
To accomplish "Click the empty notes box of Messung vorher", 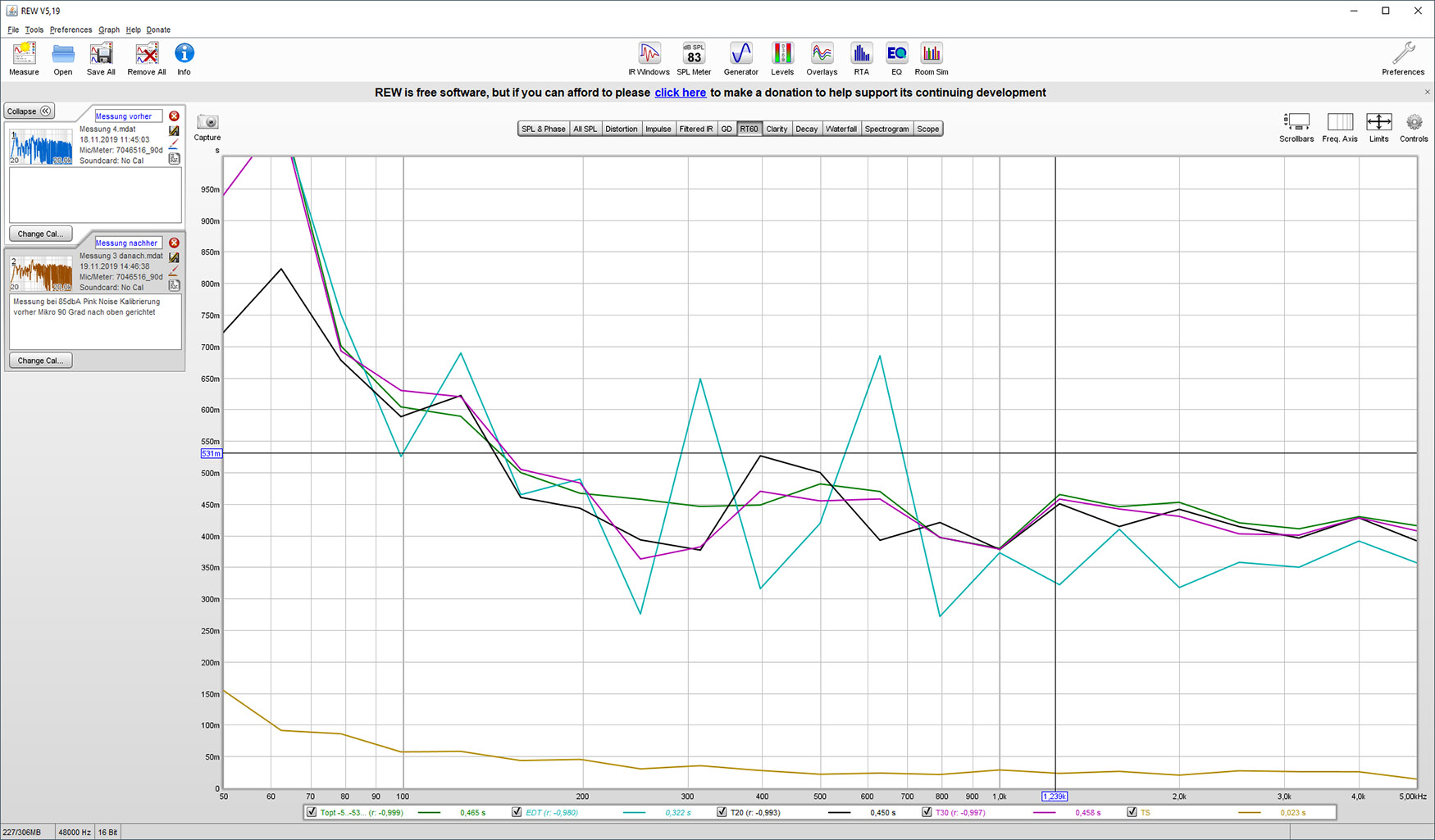I will 95,195.
